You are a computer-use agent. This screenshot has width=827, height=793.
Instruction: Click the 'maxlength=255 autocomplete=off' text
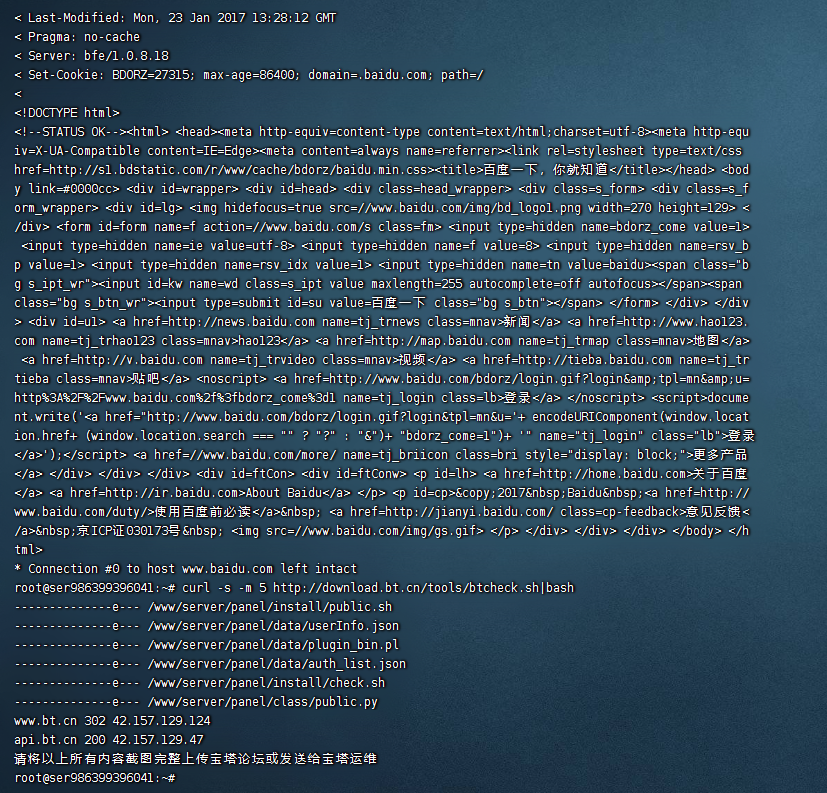pos(476,284)
